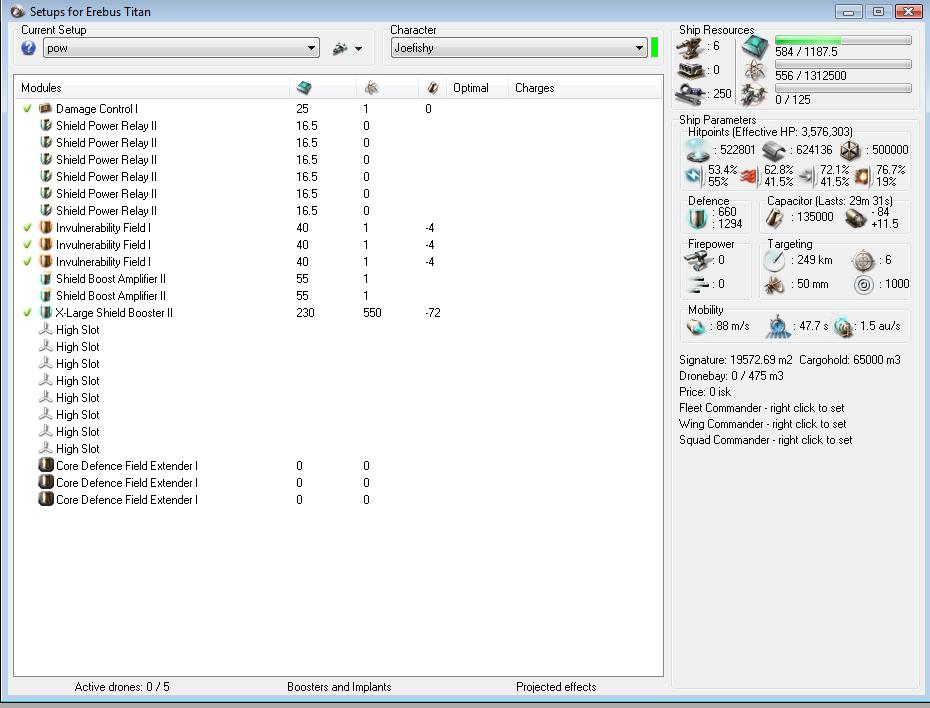Sort by the Optimal column header
Screen dimensions: 930x708
[x=471, y=88]
